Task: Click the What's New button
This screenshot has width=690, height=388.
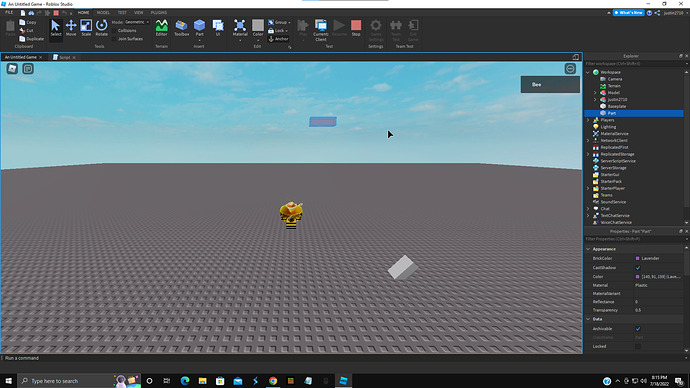Action: point(629,13)
